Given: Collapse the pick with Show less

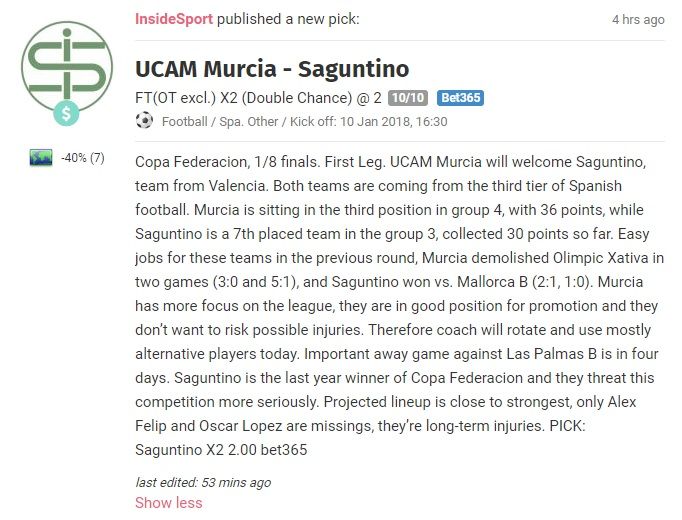Looking at the screenshot, I should [168, 502].
